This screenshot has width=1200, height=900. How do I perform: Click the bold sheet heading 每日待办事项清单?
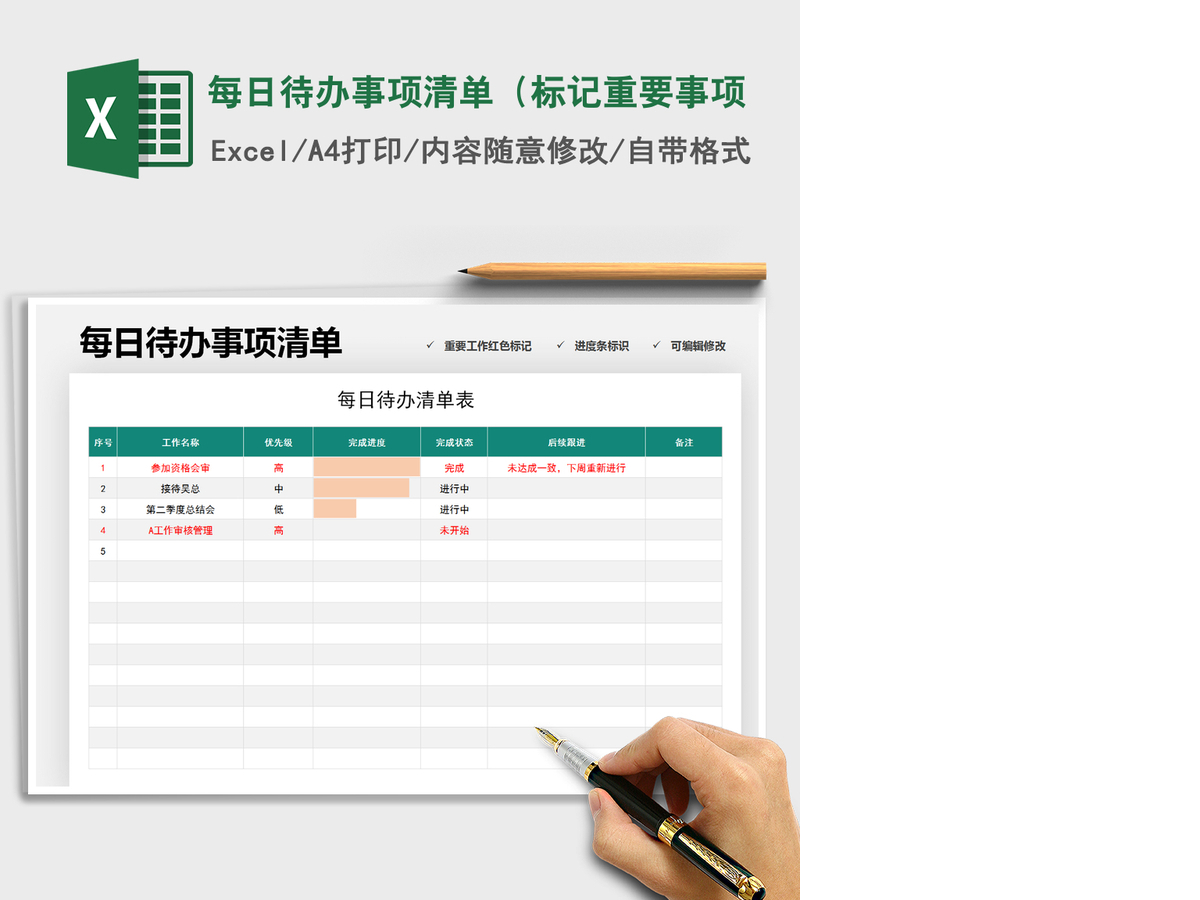click(211, 343)
